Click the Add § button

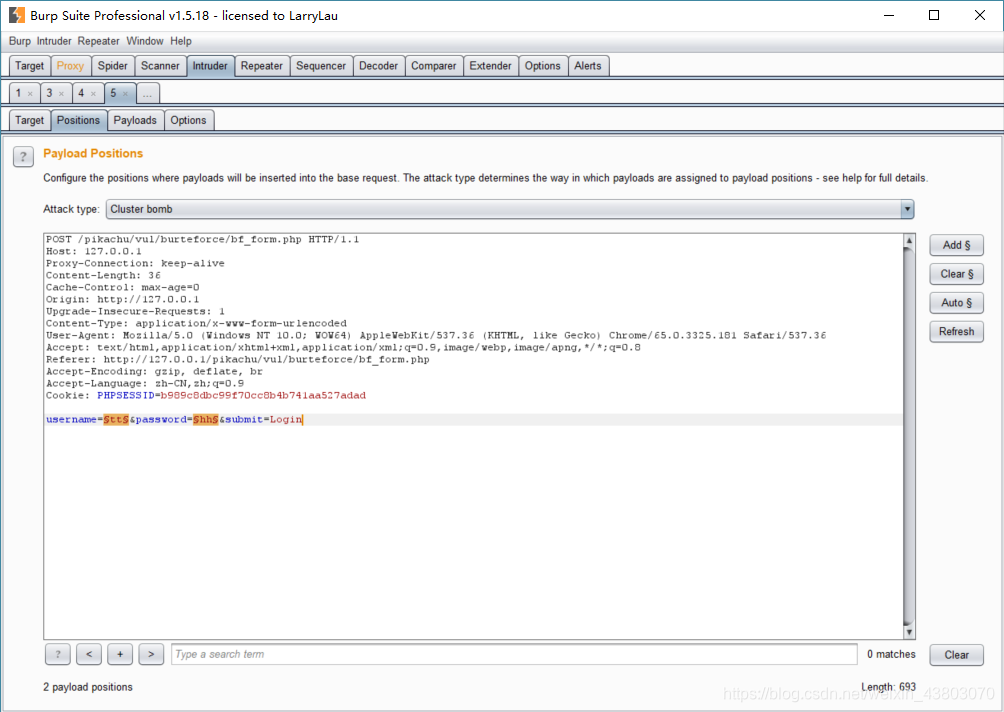point(956,245)
